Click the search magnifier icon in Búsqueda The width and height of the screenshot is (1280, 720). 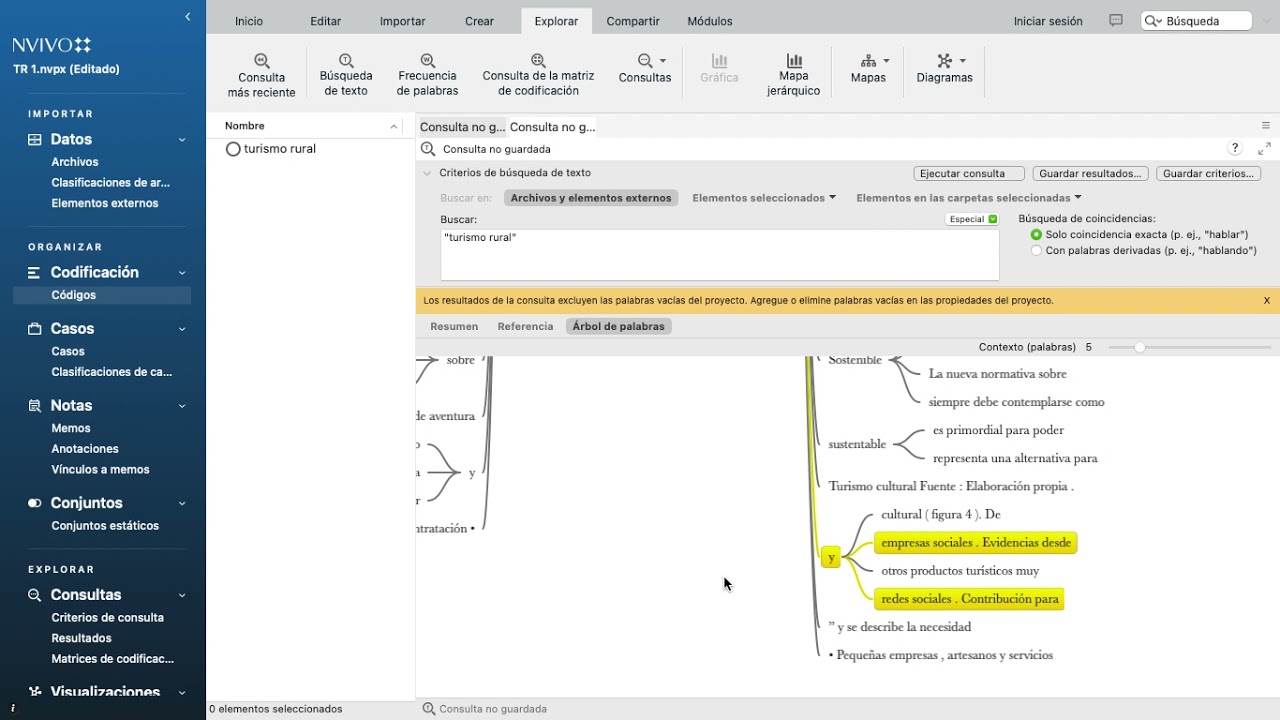[x=1154, y=21]
